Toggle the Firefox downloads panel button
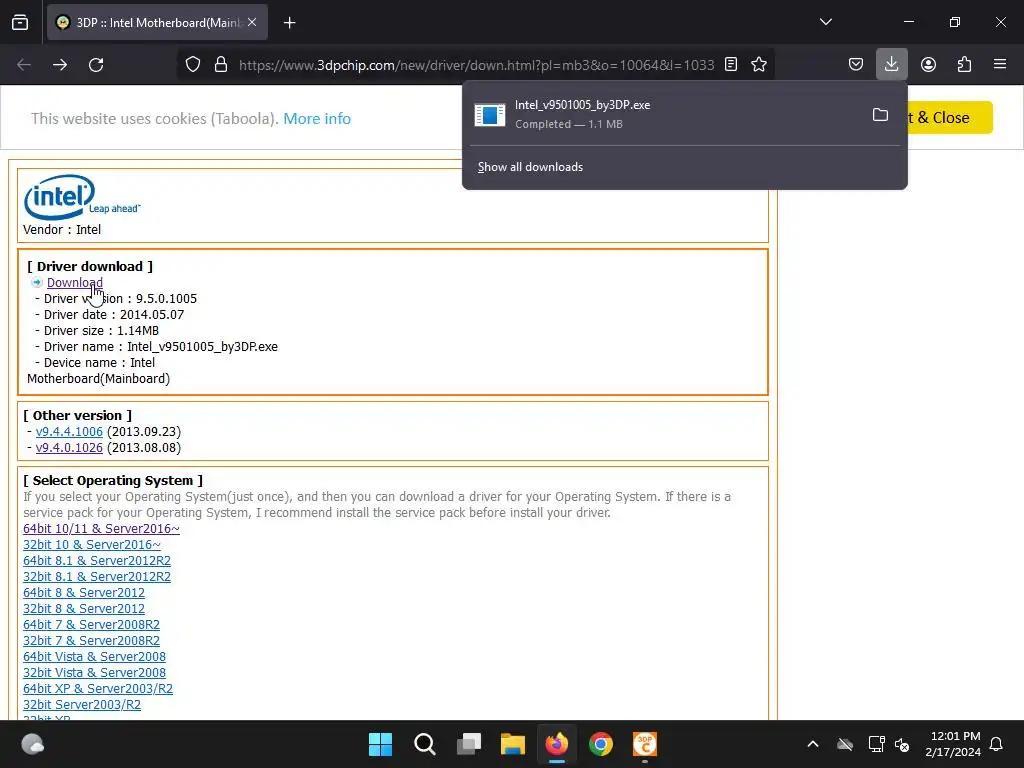1024x768 pixels. (891, 64)
